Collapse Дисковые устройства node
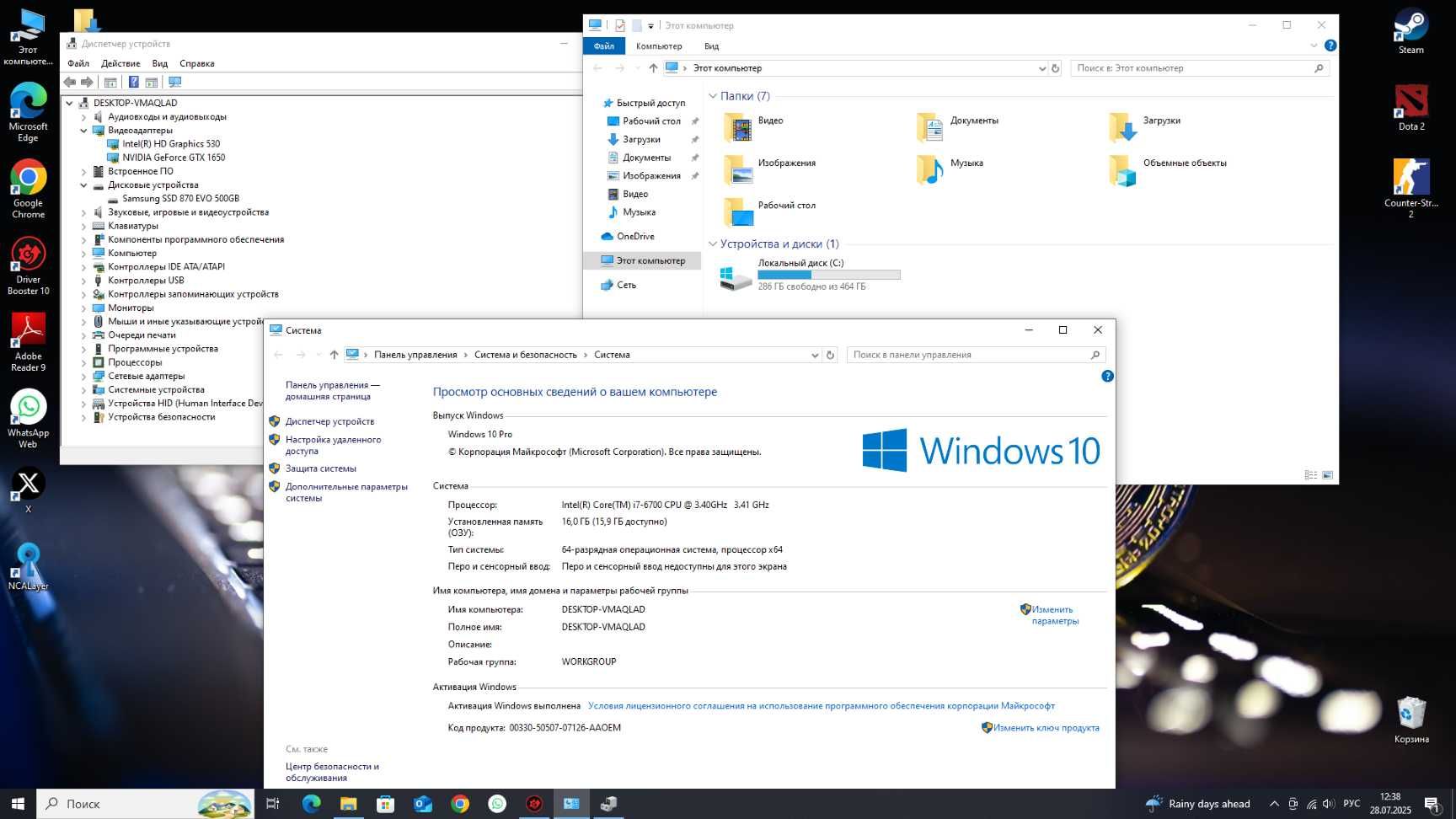 point(83,185)
